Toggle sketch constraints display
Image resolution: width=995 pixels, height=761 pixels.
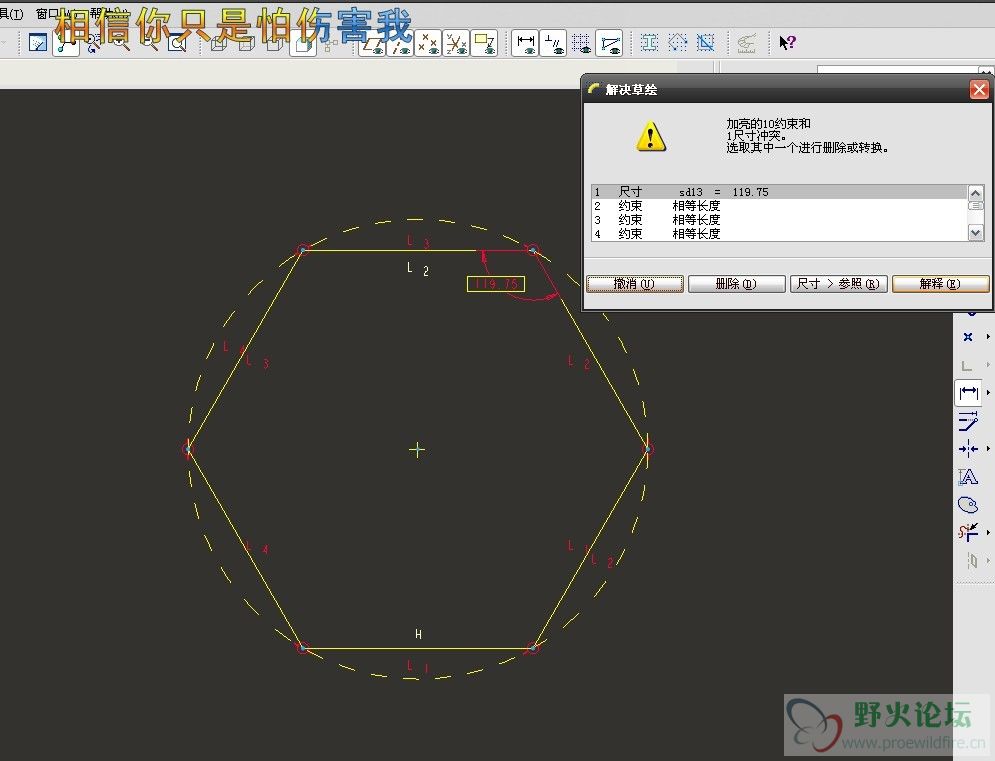coord(553,44)
